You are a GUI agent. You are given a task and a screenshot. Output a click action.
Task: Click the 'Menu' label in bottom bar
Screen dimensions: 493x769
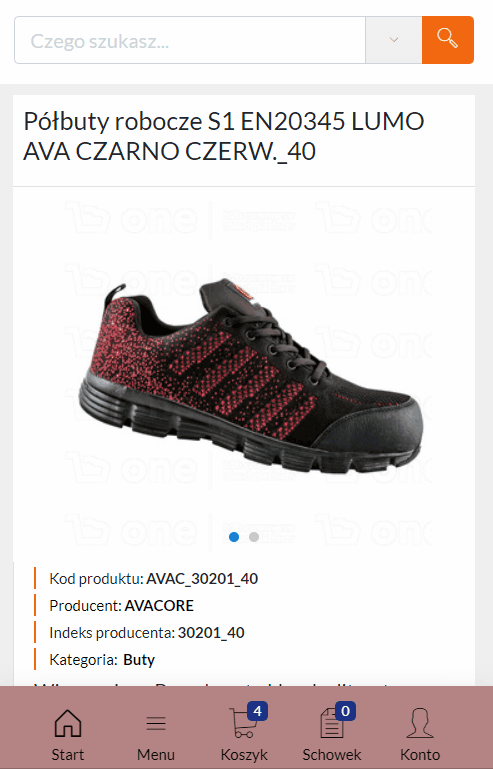click(156, 754)
